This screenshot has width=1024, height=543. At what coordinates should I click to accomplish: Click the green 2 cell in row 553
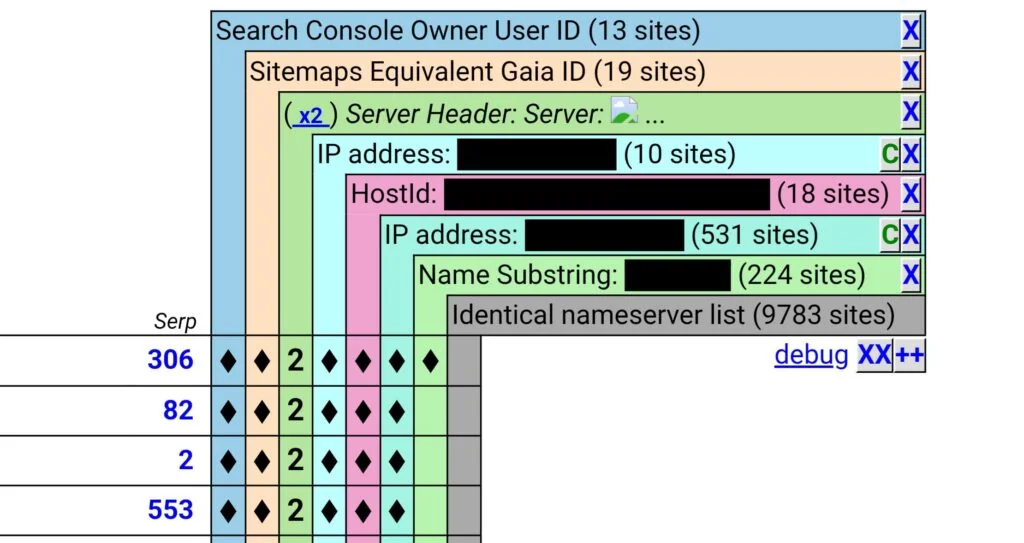tap(295, 510)
